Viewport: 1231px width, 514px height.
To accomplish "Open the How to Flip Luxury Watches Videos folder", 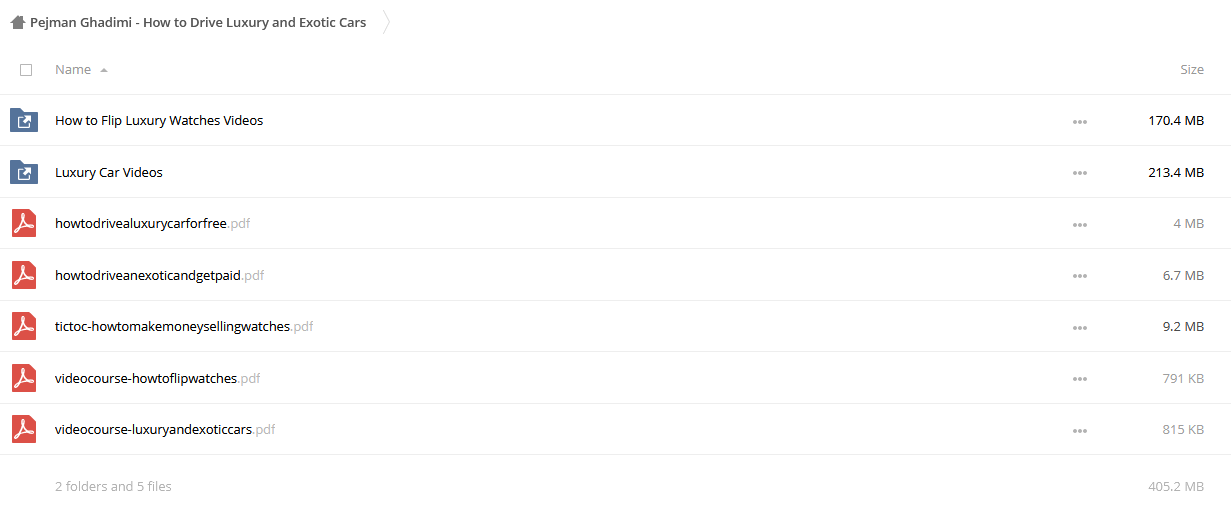I will click(159, 120).
